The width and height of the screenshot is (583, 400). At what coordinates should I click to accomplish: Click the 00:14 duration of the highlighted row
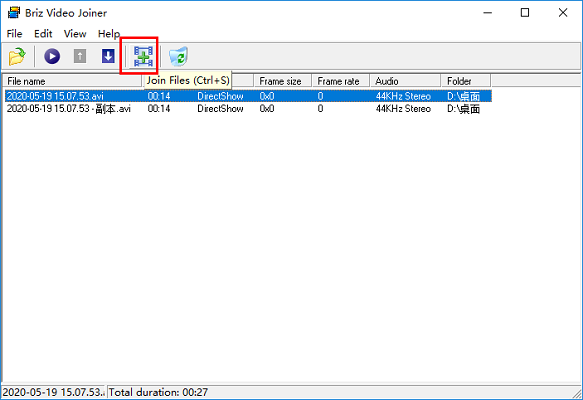pyautogui.click(x=159, y=96)
